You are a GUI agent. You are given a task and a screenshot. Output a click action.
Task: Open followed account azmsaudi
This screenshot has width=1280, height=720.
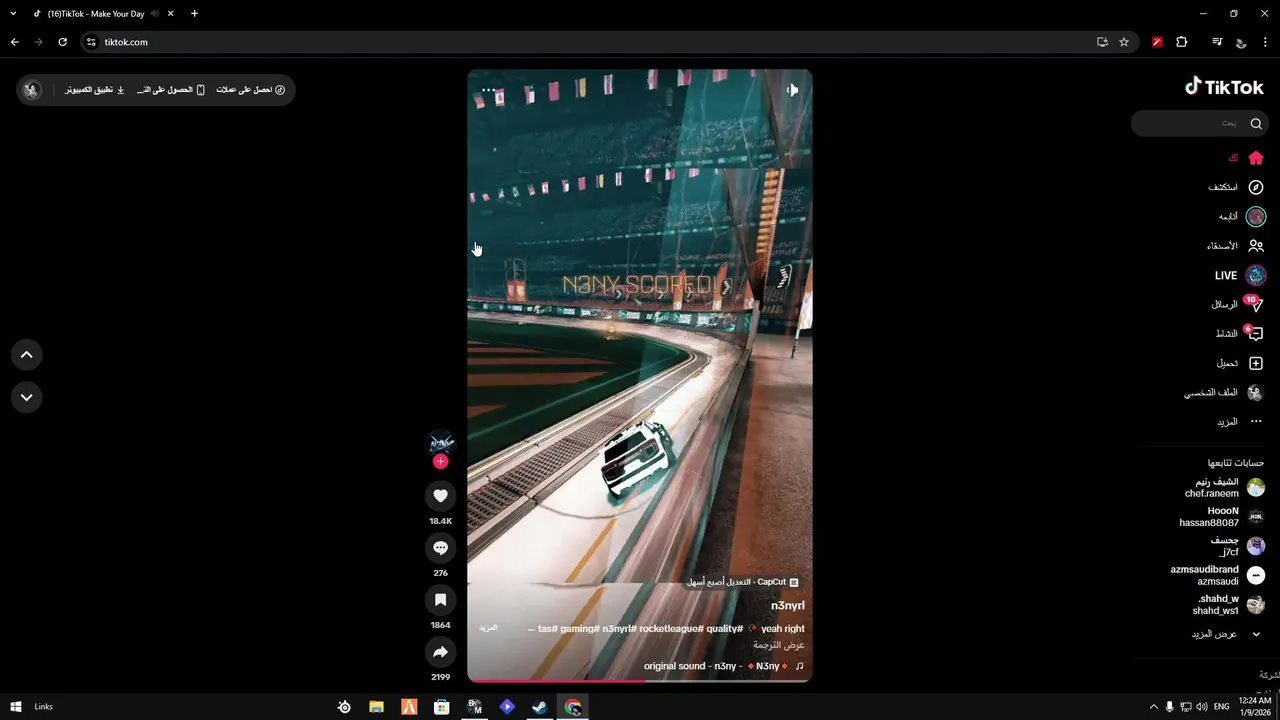tap(1216, 575)
